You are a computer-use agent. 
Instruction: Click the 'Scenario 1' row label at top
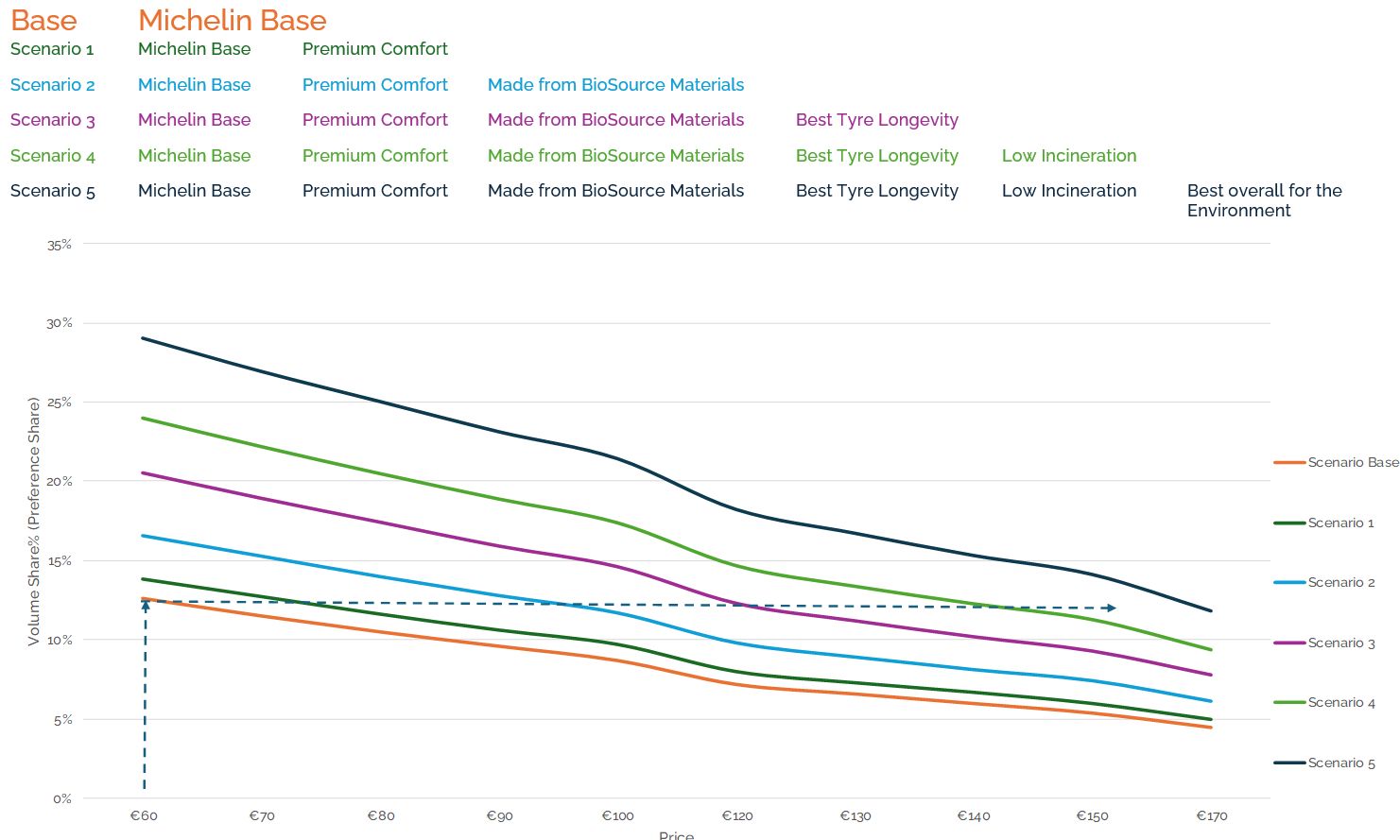(x=52, y=49)
